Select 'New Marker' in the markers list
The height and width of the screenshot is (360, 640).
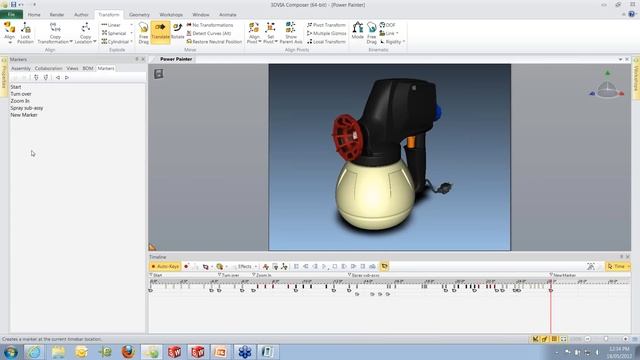point(24,115)
